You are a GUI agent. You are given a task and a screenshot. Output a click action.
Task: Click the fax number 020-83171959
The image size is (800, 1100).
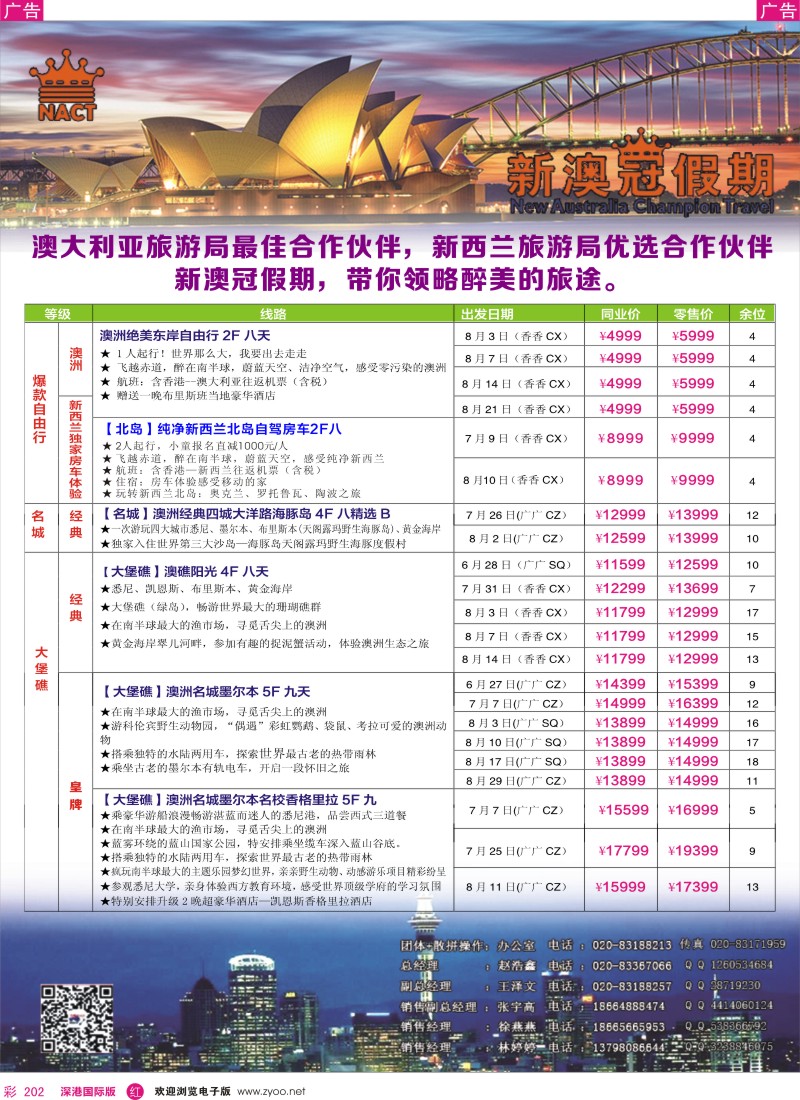(747, 944)
